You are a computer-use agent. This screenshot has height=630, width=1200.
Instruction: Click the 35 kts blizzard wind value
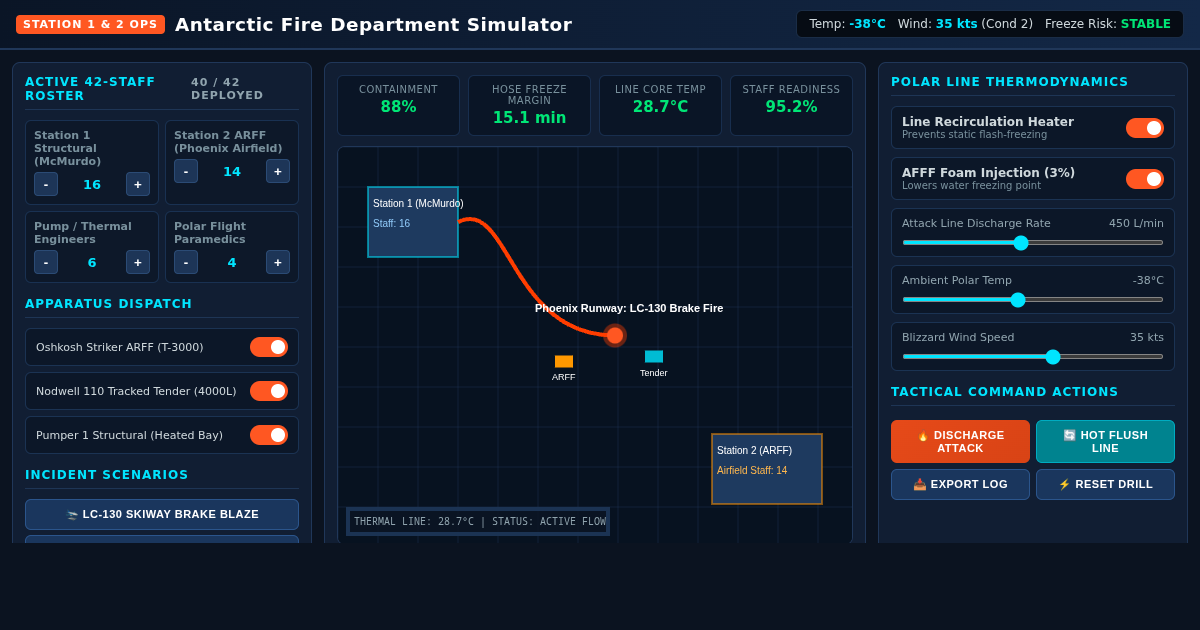tap(1147, 338)
